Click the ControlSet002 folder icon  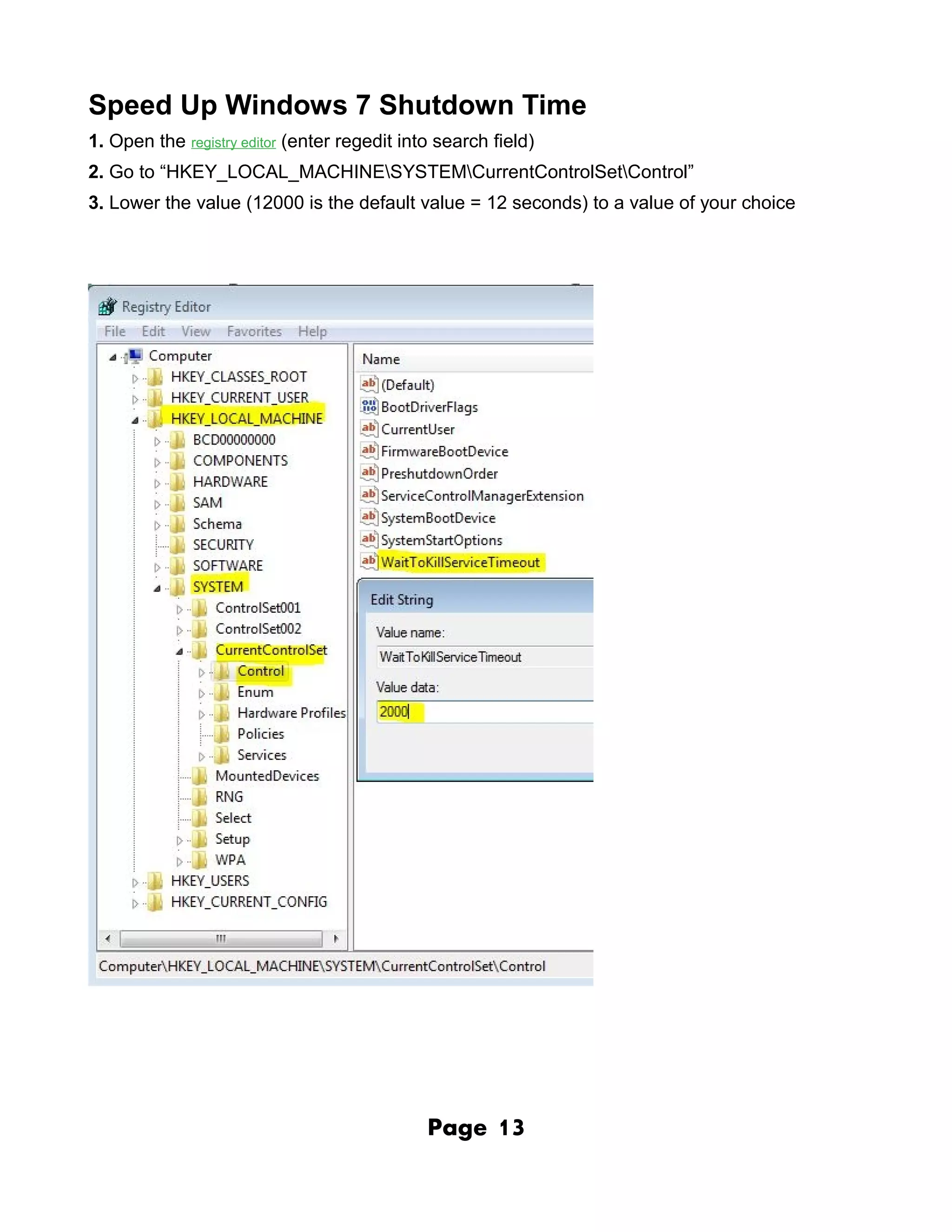point(199,629)
